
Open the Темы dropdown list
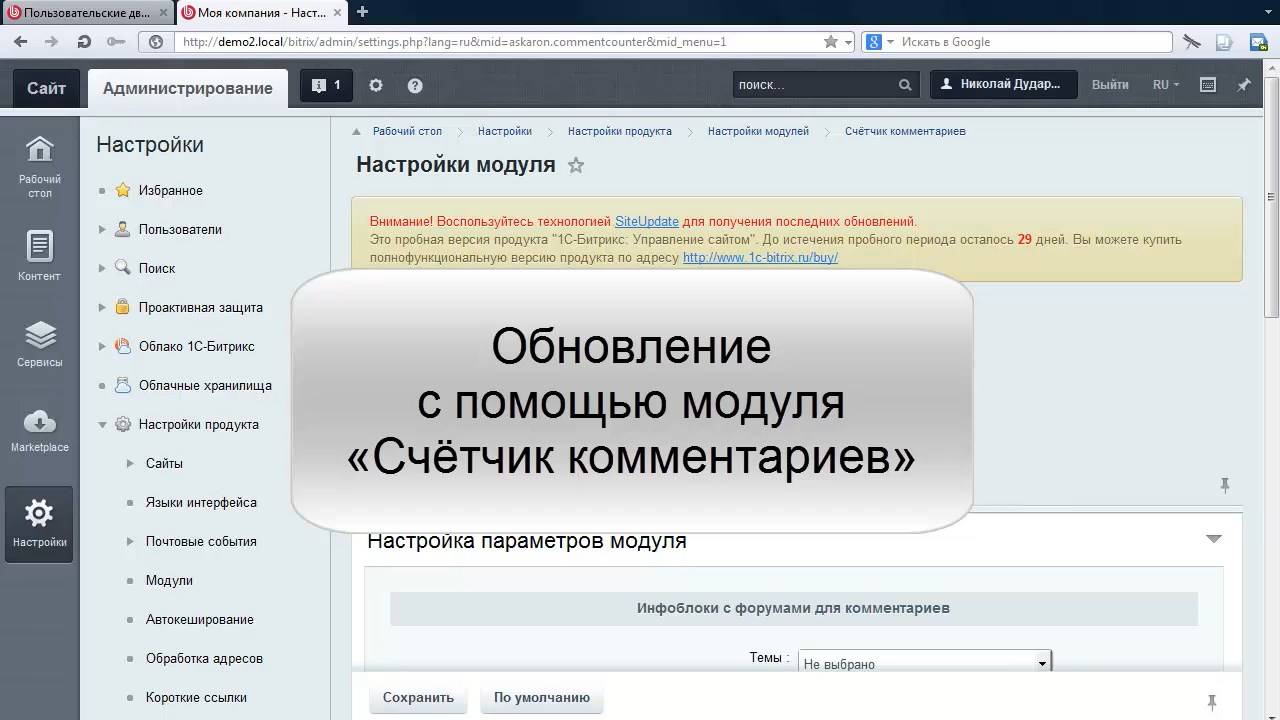click(925, 663)
